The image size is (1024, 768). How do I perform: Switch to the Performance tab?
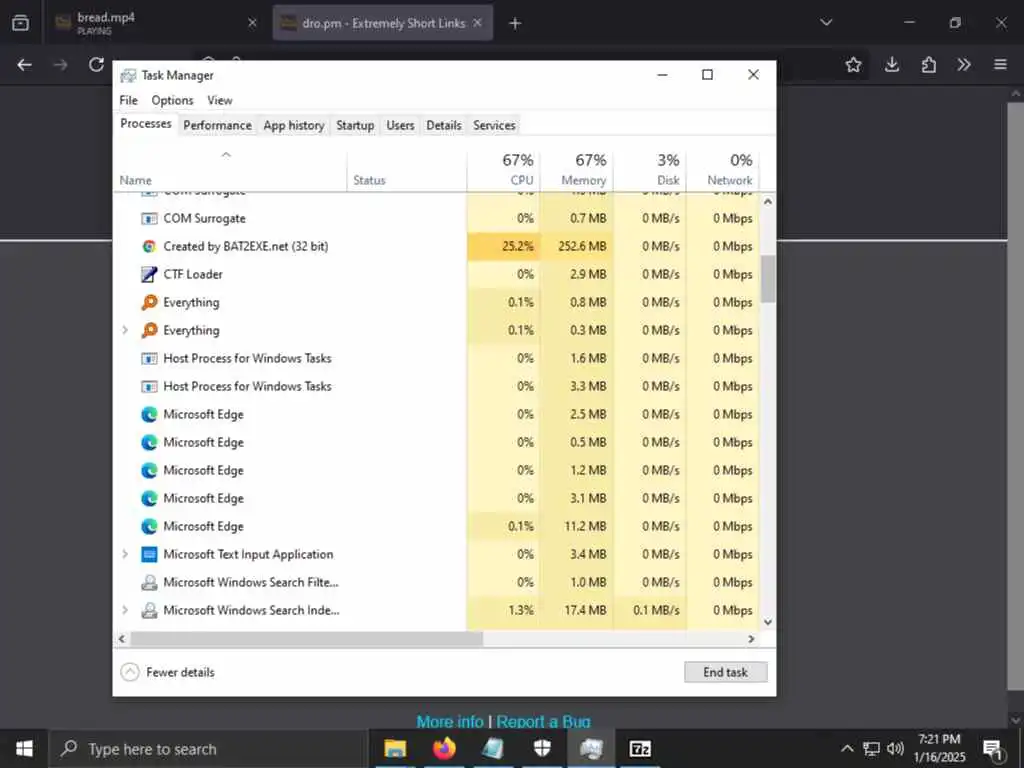217,125
